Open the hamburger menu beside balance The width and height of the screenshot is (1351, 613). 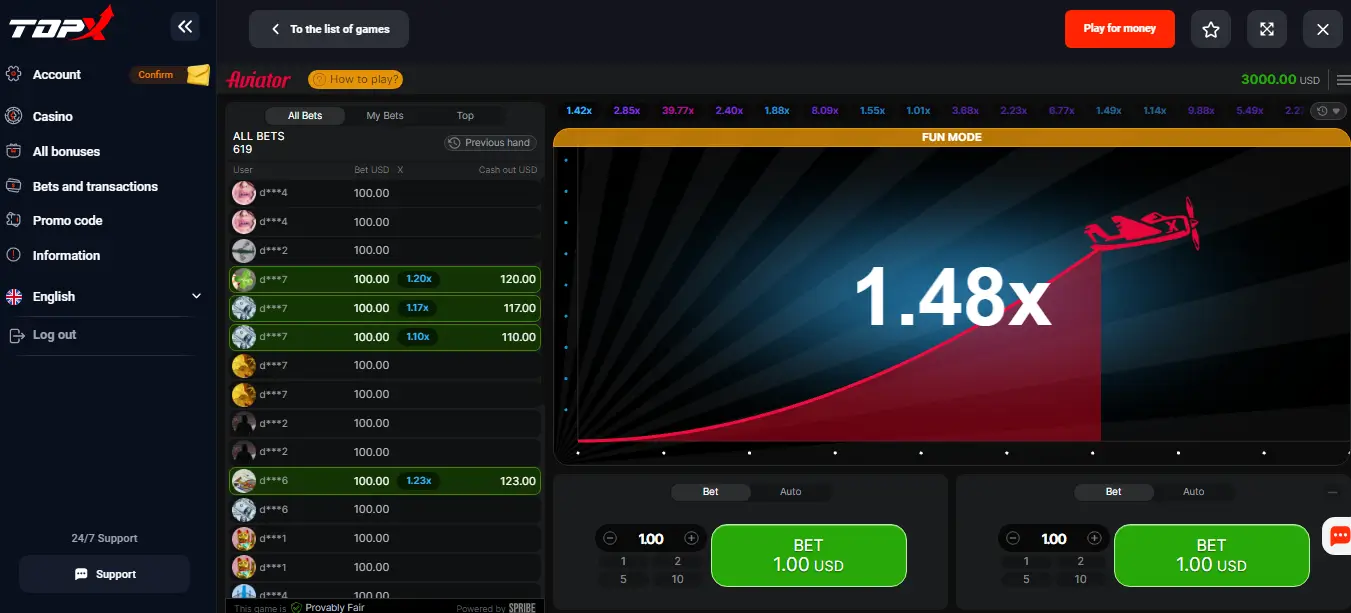(x=1342, y=80)
